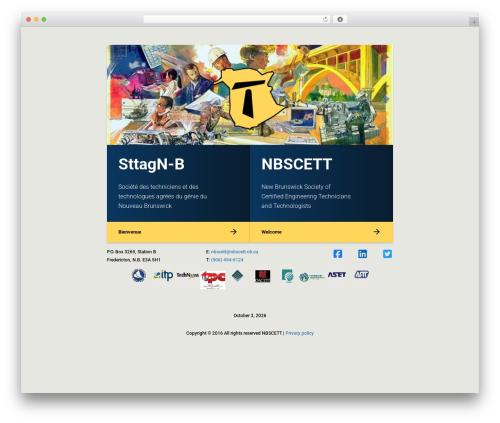
Task: Click the ASTT partner logo
Action: [362, 274]
